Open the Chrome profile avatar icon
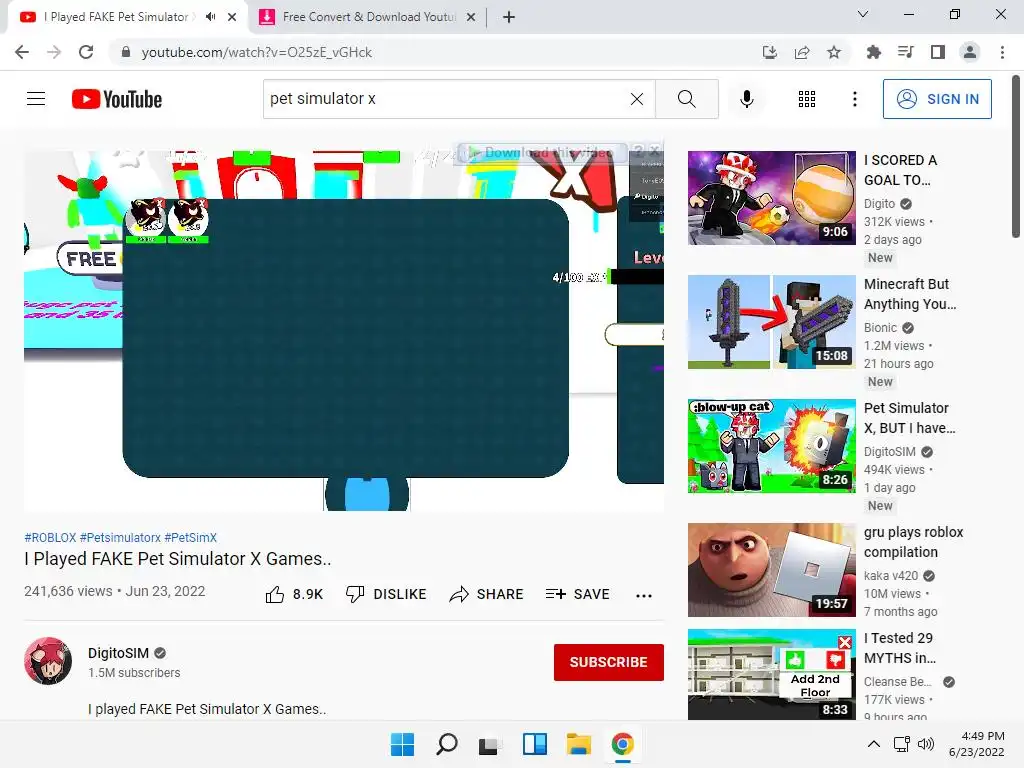This screenshot has height=768, width=1024. pyautogui.click(x=970, y=52)
